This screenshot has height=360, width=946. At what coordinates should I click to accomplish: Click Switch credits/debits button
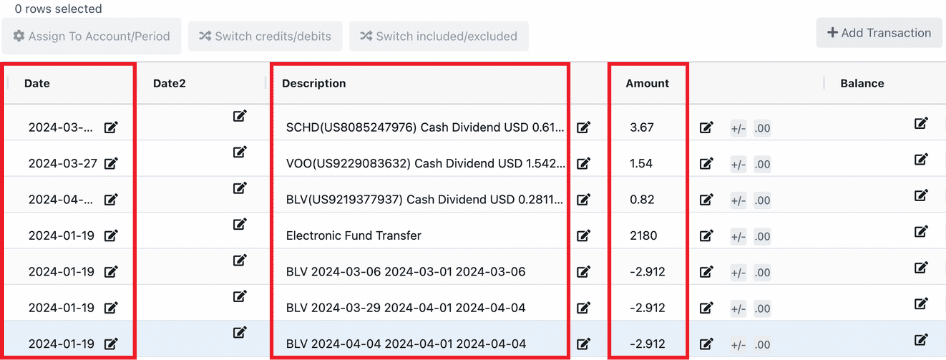[265, 36]
